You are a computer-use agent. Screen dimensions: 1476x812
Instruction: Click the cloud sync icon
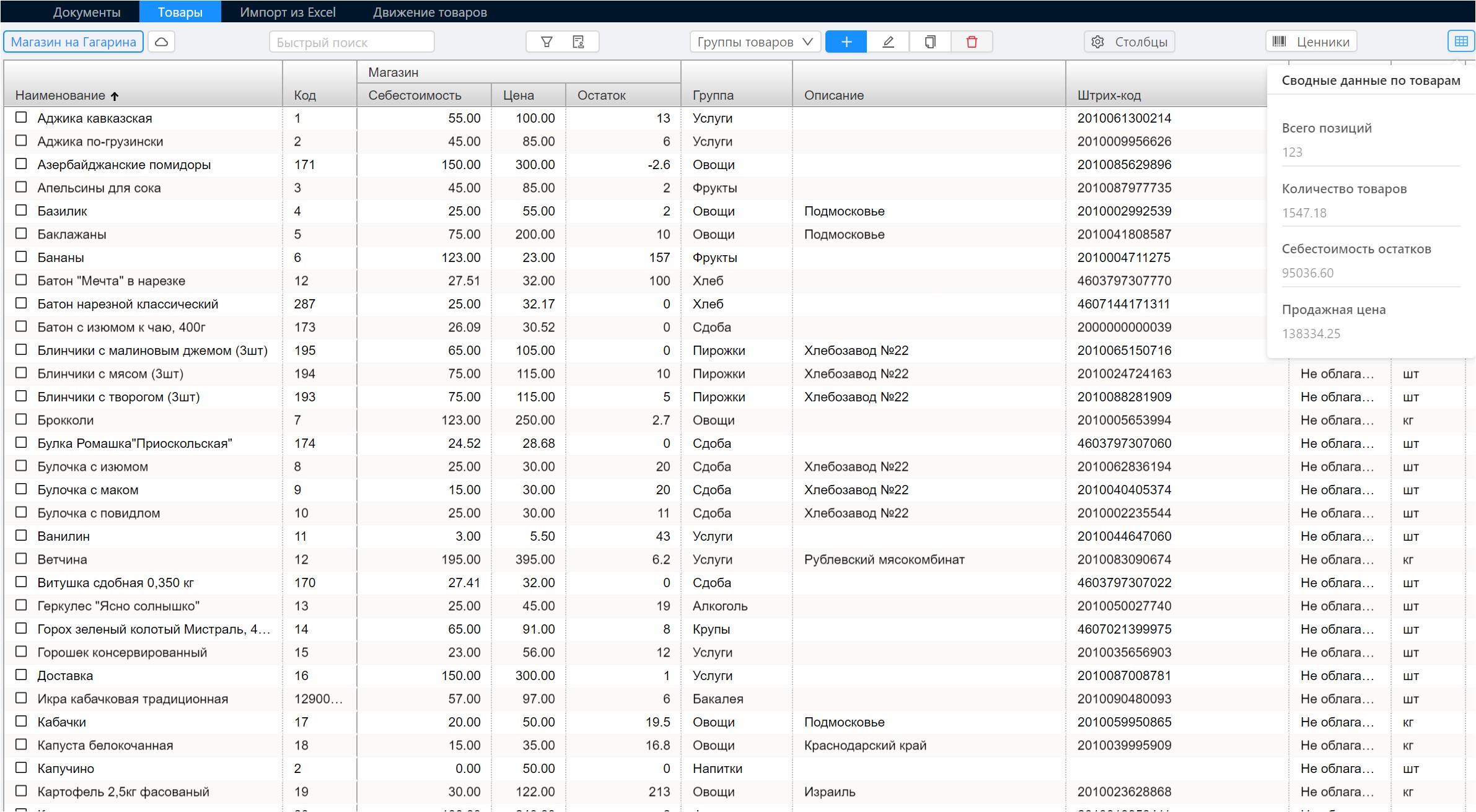[161, 41]
